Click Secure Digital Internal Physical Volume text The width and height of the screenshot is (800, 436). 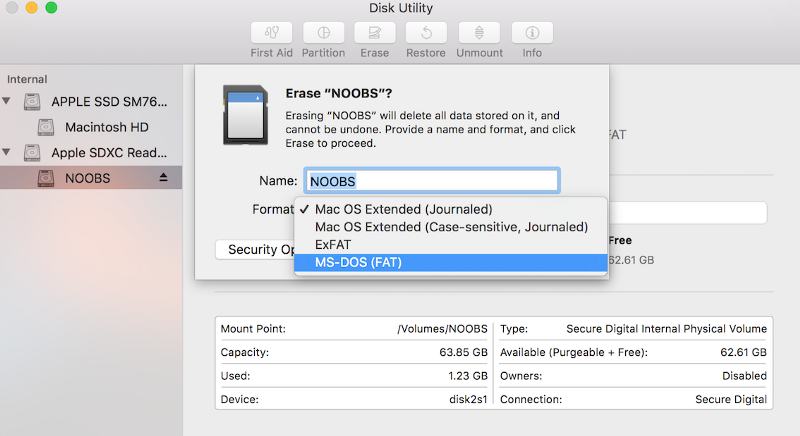click(x=666, y=329)
